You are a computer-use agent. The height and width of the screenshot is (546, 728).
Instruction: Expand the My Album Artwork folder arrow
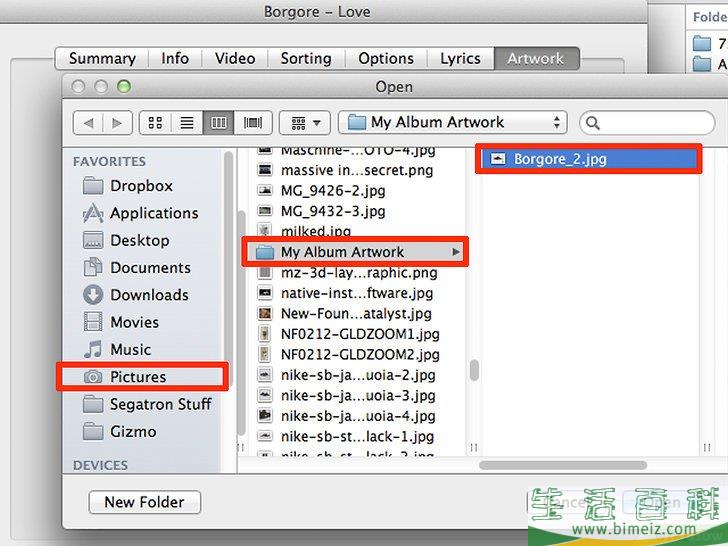(x=456, y=252)
